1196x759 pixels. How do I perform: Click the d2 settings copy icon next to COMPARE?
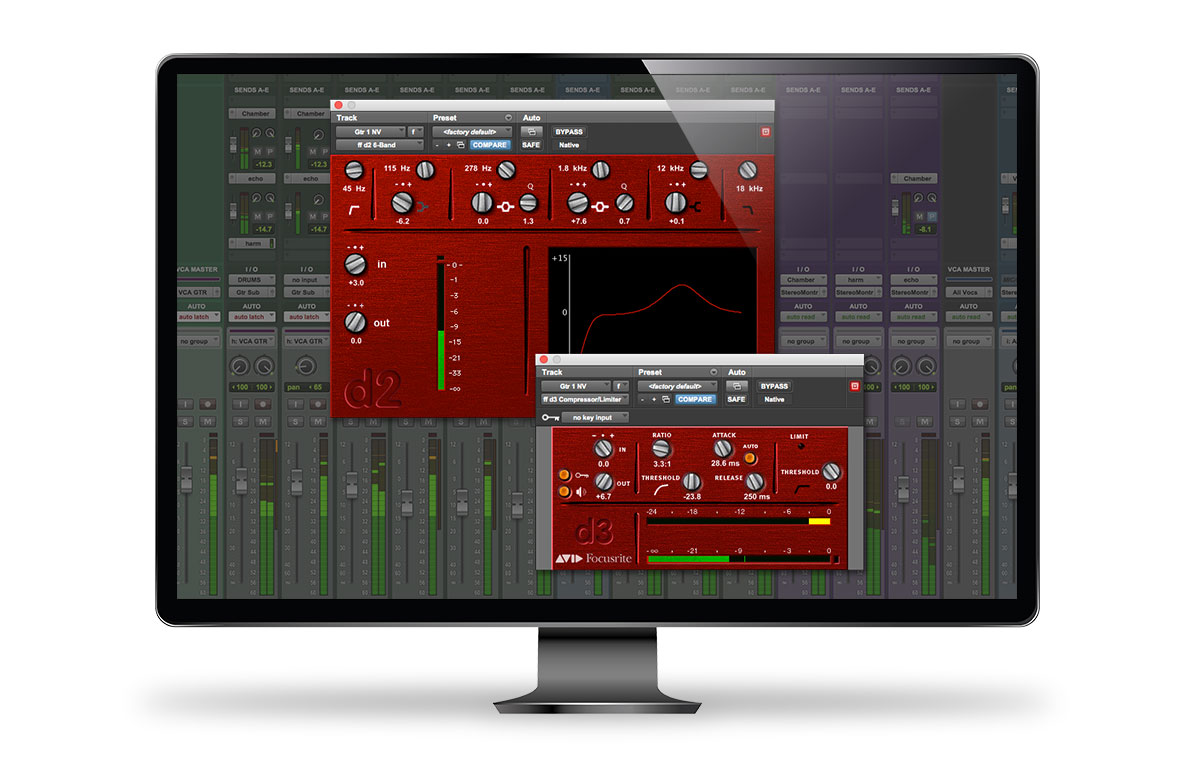point(461,145)
